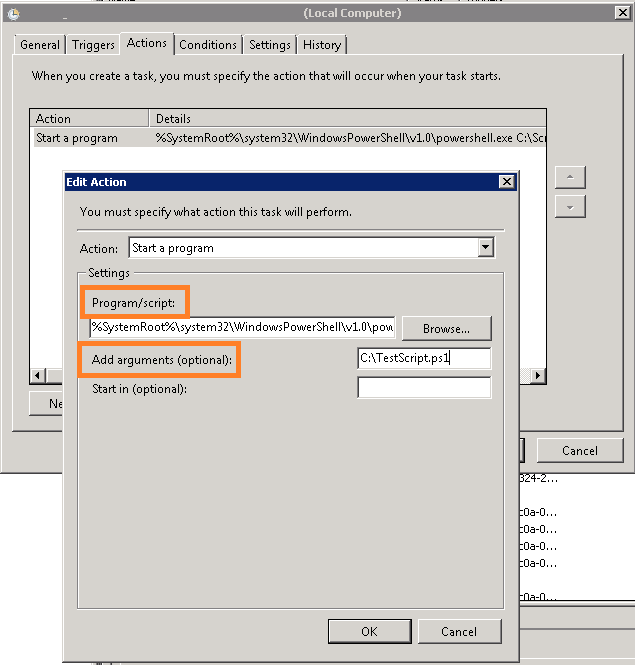
Task: Click the powershell.exe details text in the action row
Action: 350,138
